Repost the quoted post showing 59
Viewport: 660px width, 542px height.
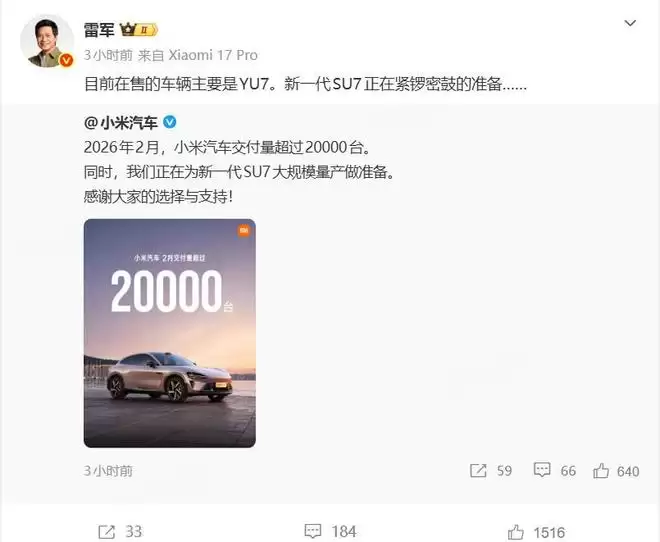click(491, 470)
